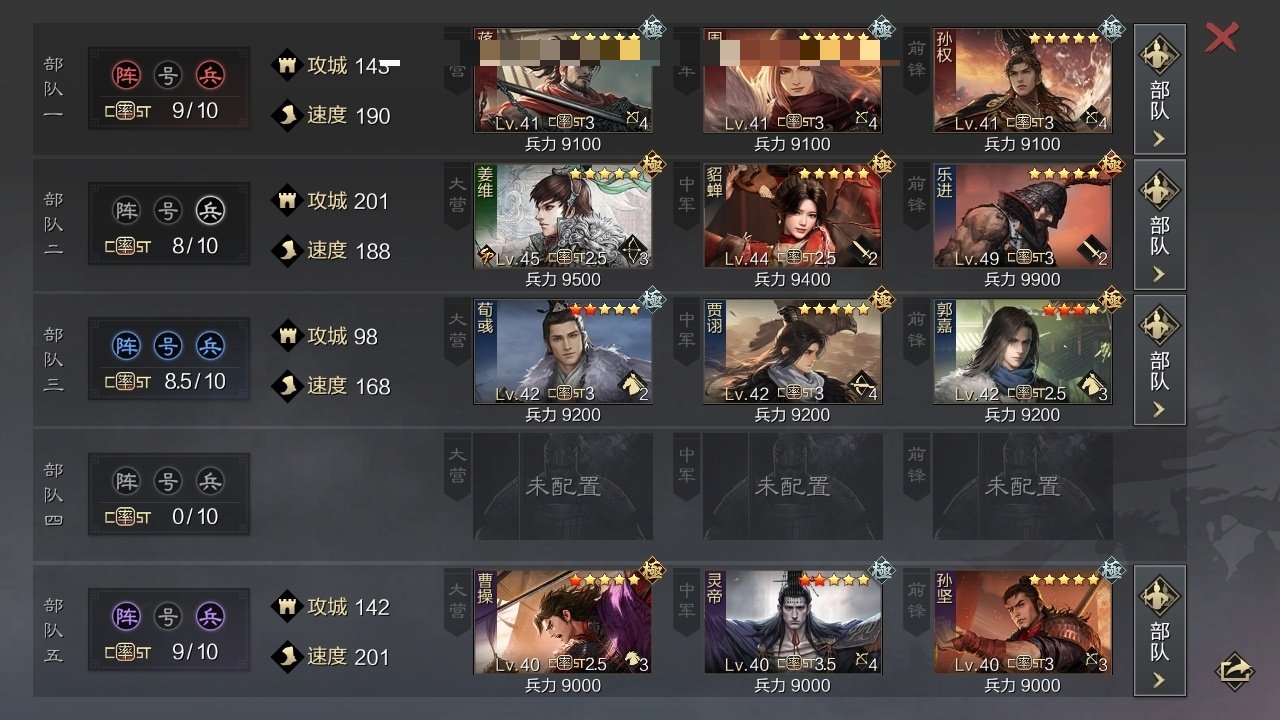Viewport: 1280px width, 720px height.
Task: Click the 速度 speed icon for 部队三
Action: point(287,386)
